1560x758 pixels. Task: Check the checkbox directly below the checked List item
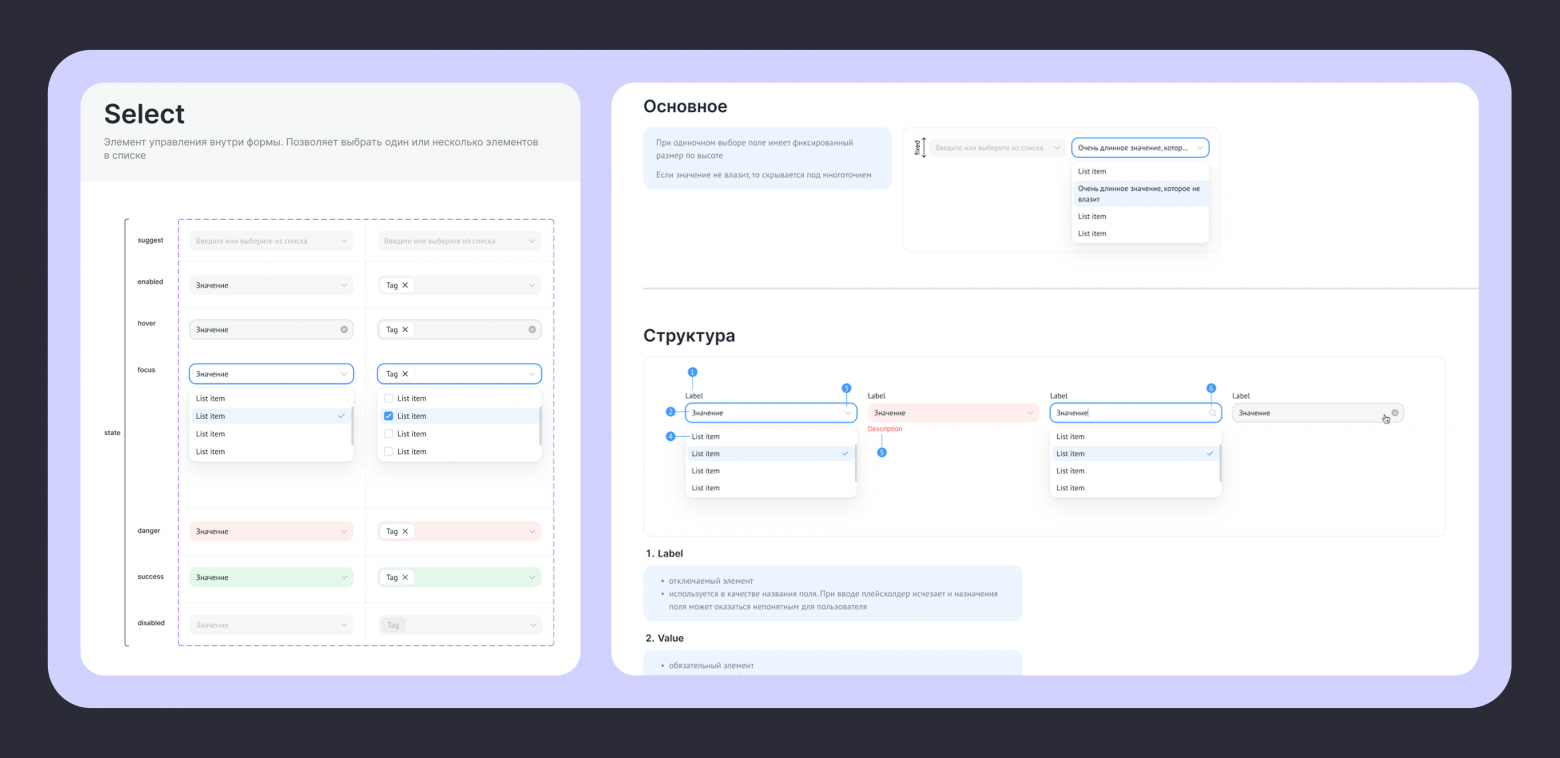(x=389, y=434)
